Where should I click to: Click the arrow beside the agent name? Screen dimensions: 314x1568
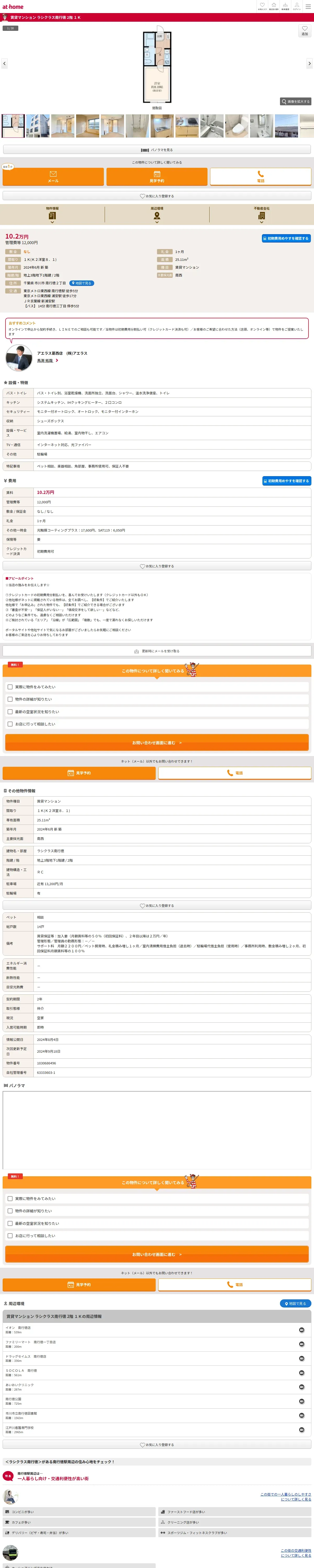click(57, 360)
